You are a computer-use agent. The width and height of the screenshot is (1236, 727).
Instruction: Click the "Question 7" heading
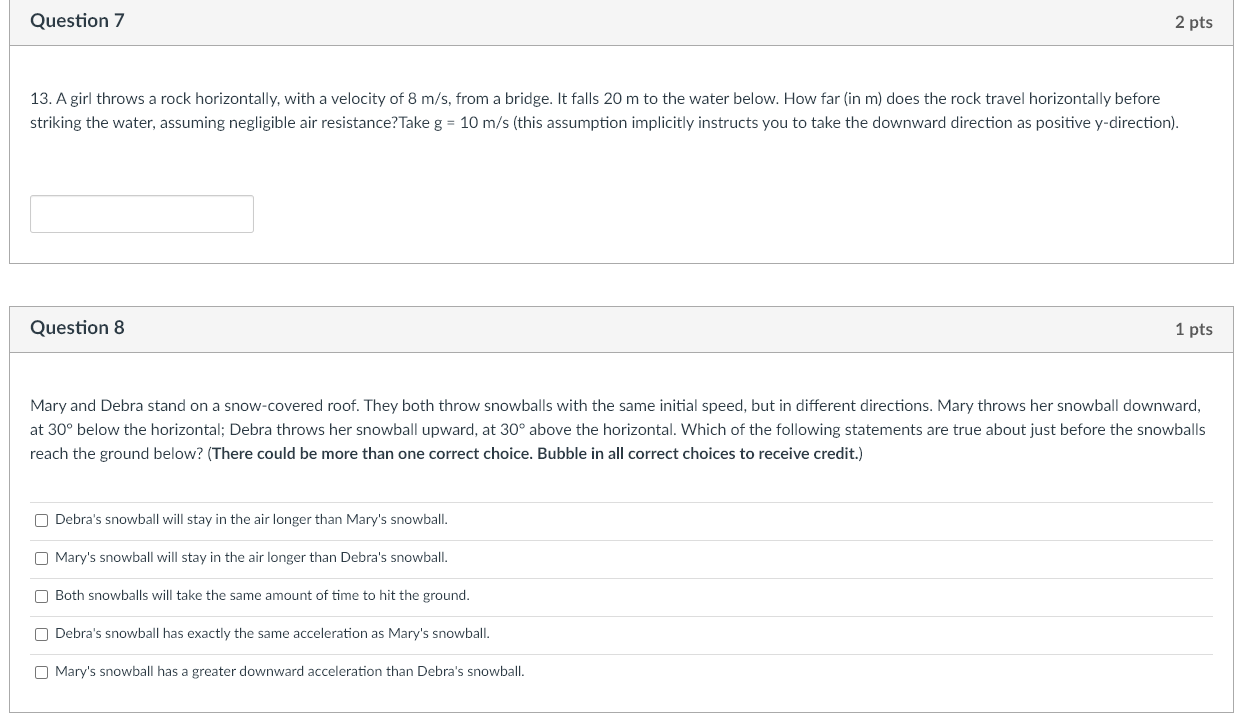click(77, 21)
